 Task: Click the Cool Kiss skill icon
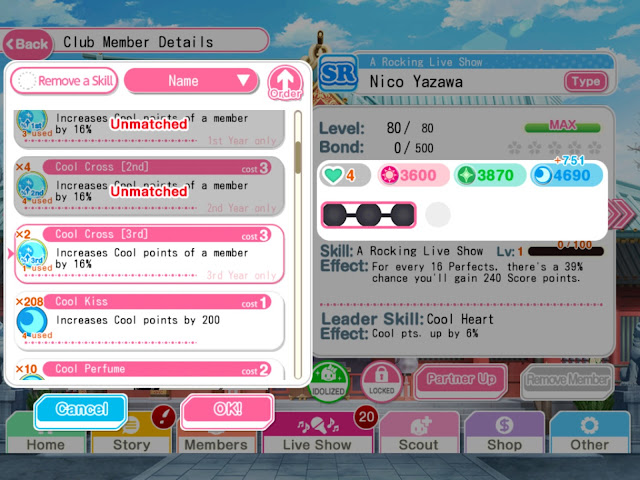(32, 322)
